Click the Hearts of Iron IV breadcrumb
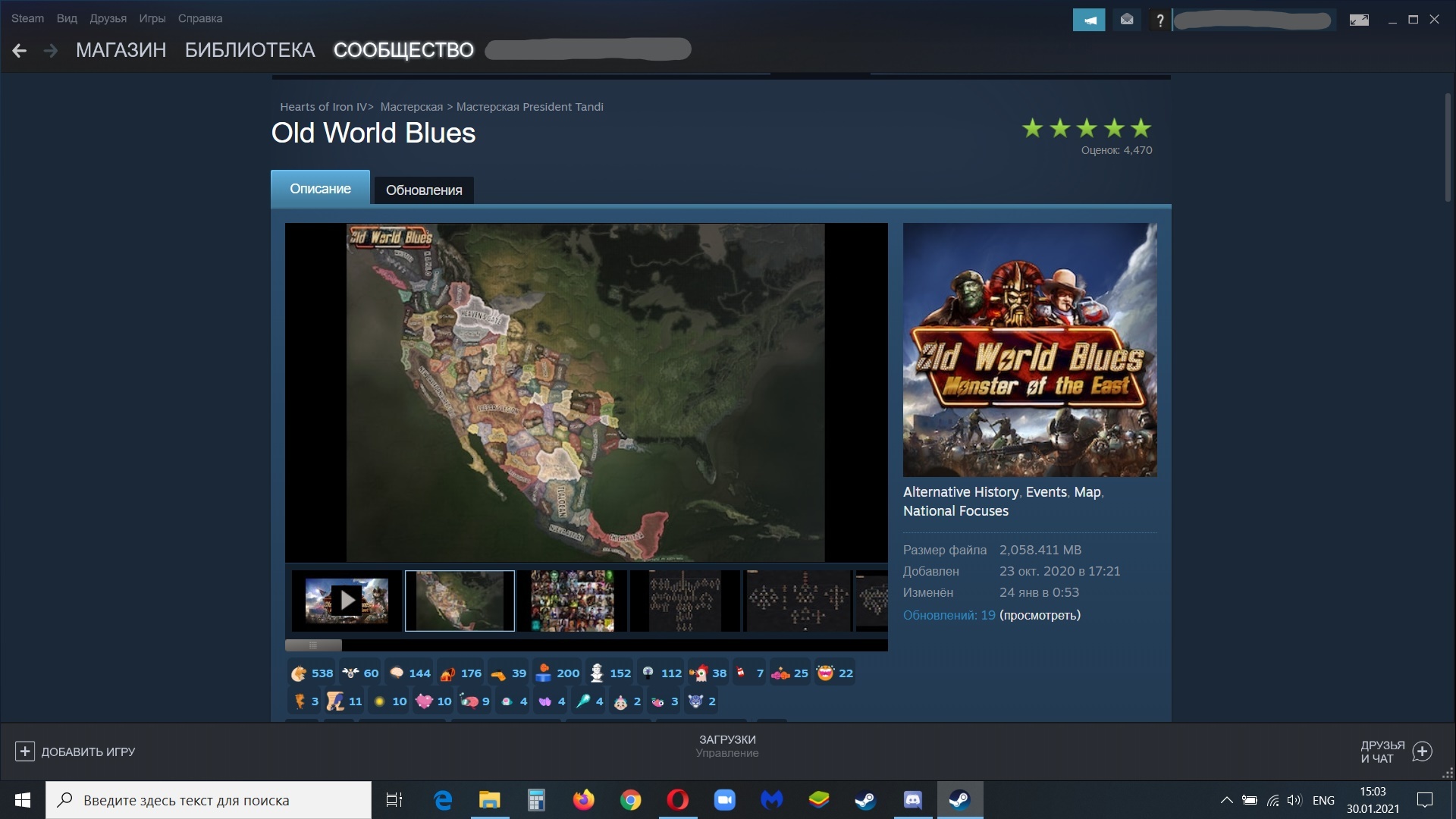This screenshot has width=1456, height=819. click(x=323, y=107)
